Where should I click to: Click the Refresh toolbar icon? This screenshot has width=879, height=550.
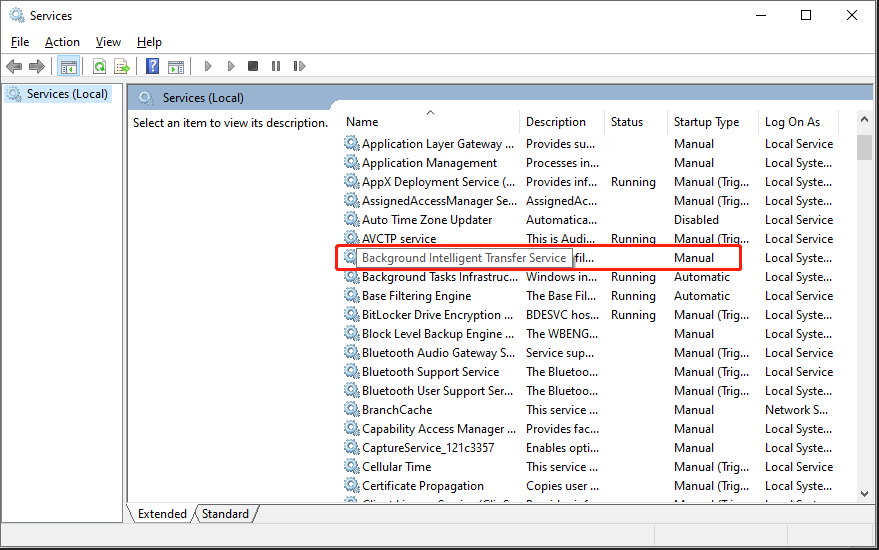pos(100,67)
